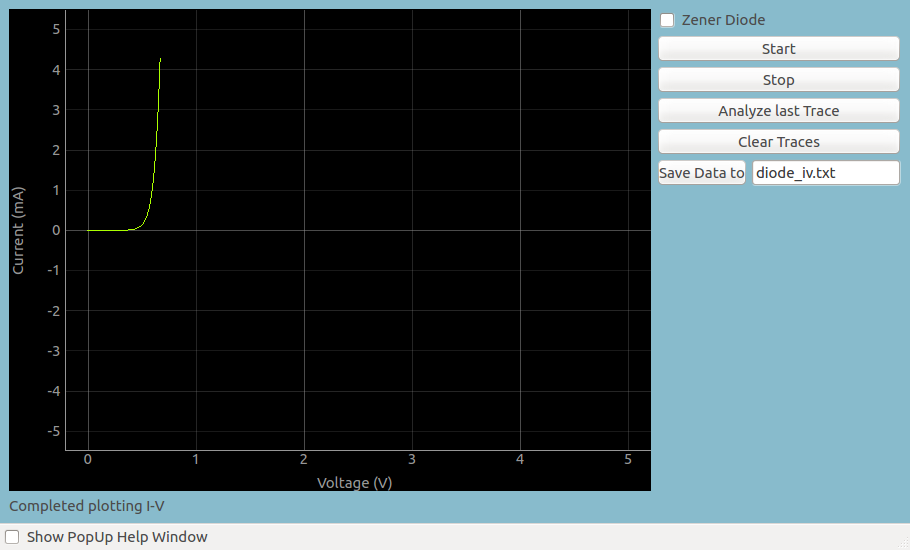
Task: Click the -5 tick on Current axis
Action: (54, 431)
